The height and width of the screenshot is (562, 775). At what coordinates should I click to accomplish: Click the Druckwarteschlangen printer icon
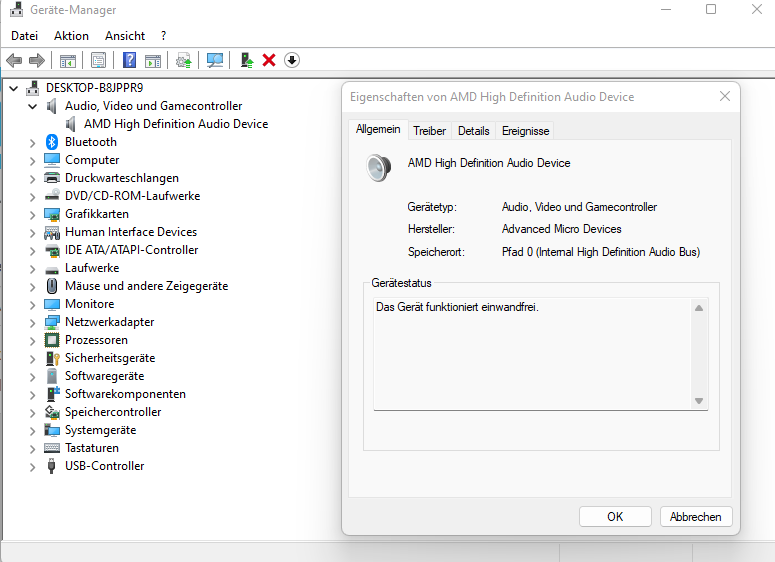52,178
